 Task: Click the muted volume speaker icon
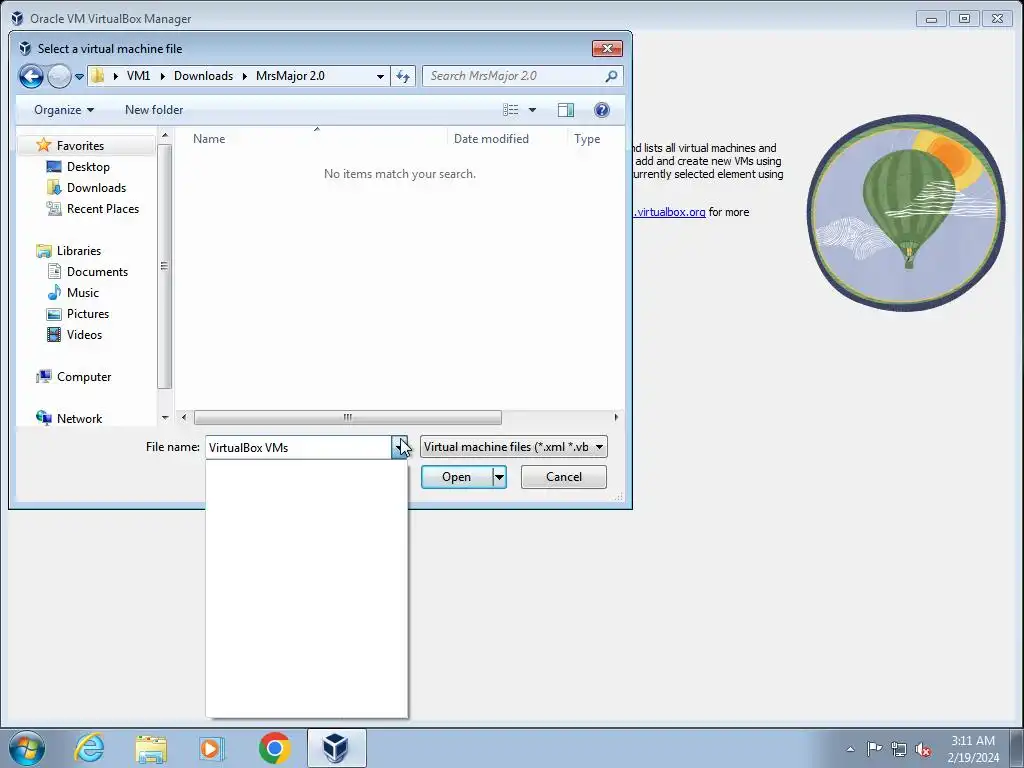[923, 749]
